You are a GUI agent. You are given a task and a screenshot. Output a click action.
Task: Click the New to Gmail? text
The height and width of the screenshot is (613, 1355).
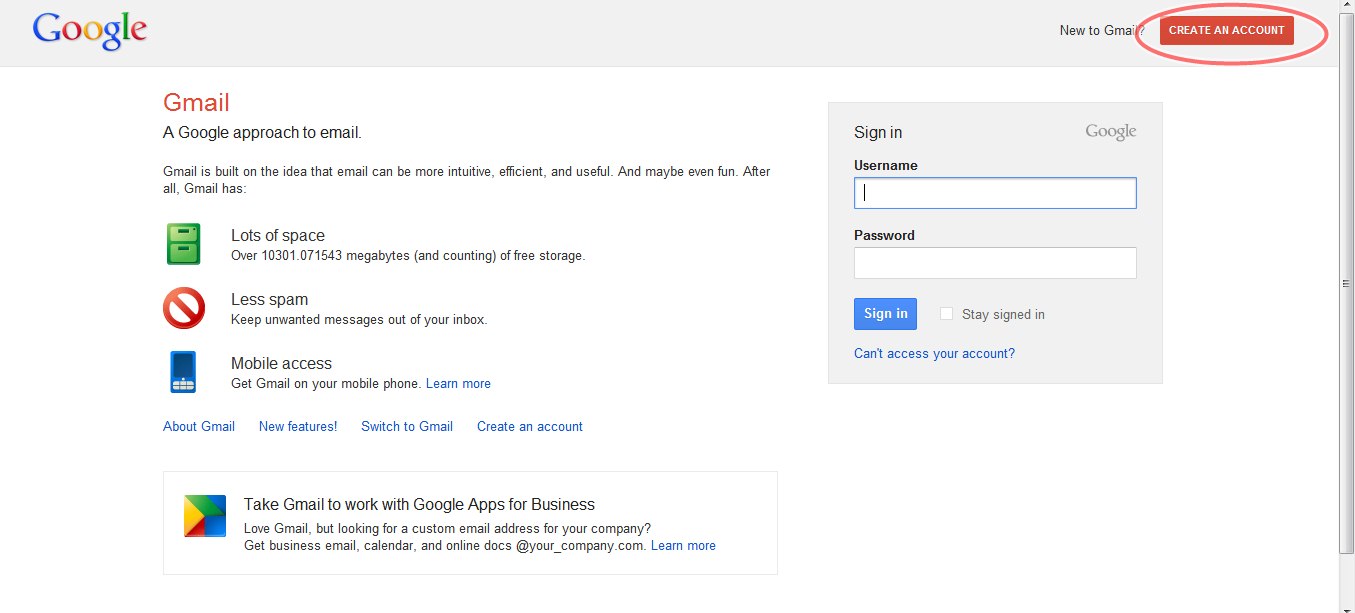(x=1102, y=30)
